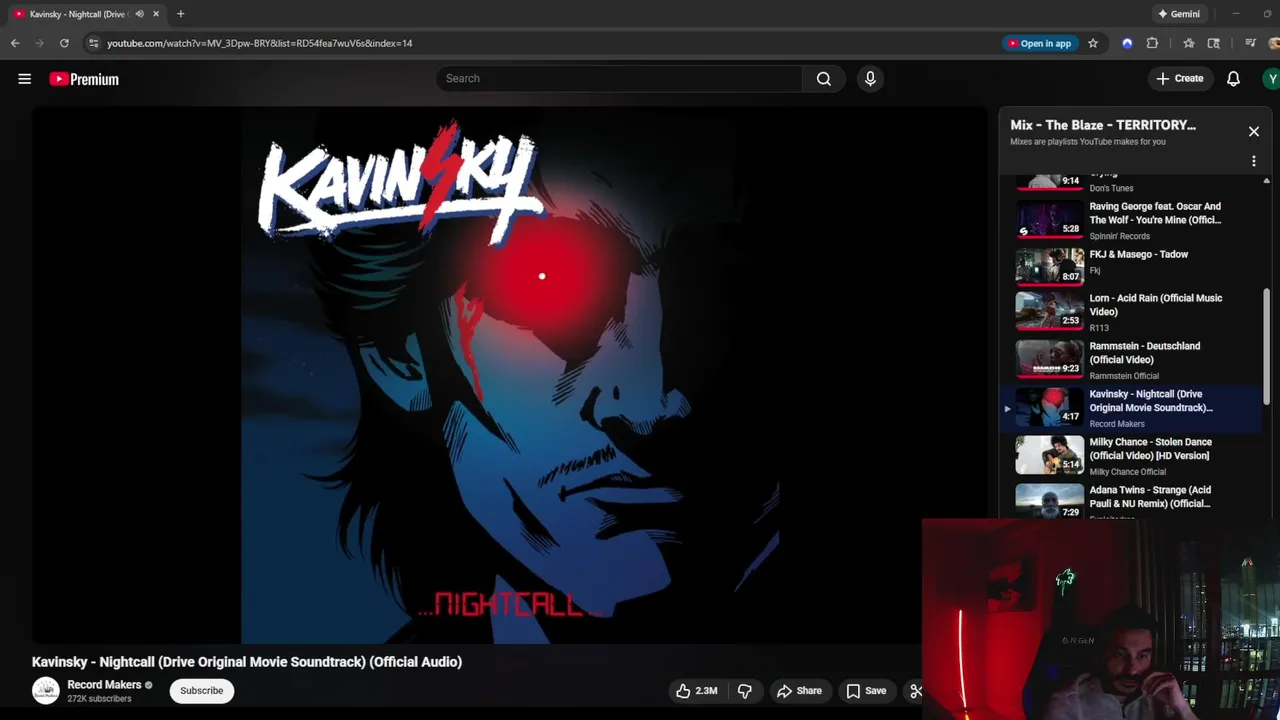Reload the current page

pyautogui.click(x=64, y=43)
